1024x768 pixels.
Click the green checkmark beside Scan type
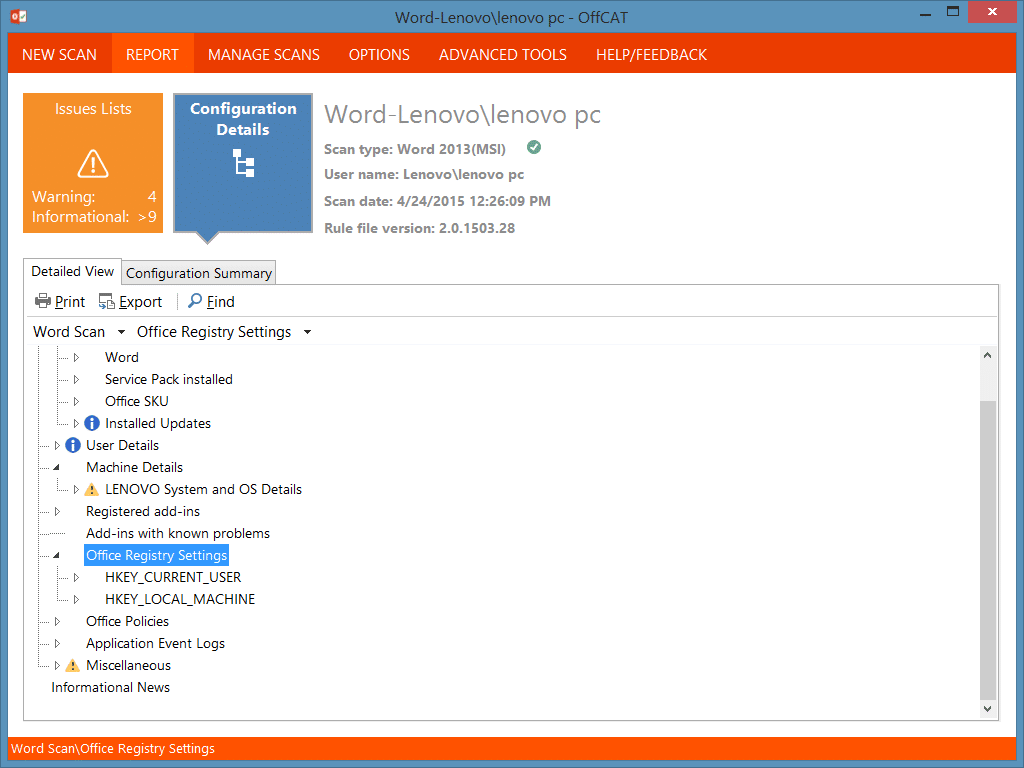tap(533, 146)
